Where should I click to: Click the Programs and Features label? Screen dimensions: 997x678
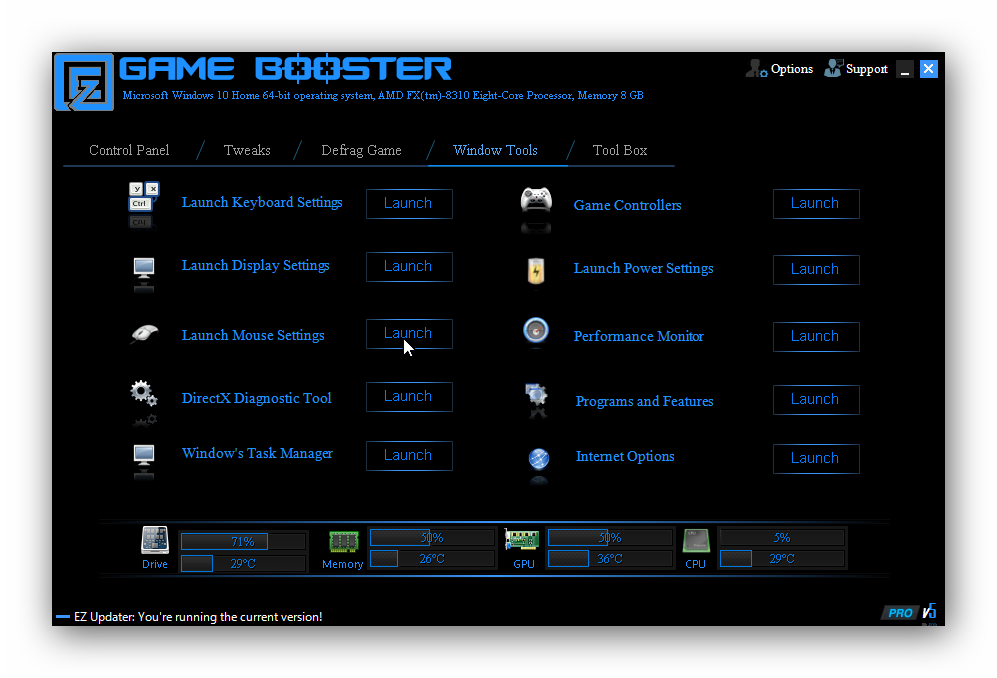coord(645,401)
